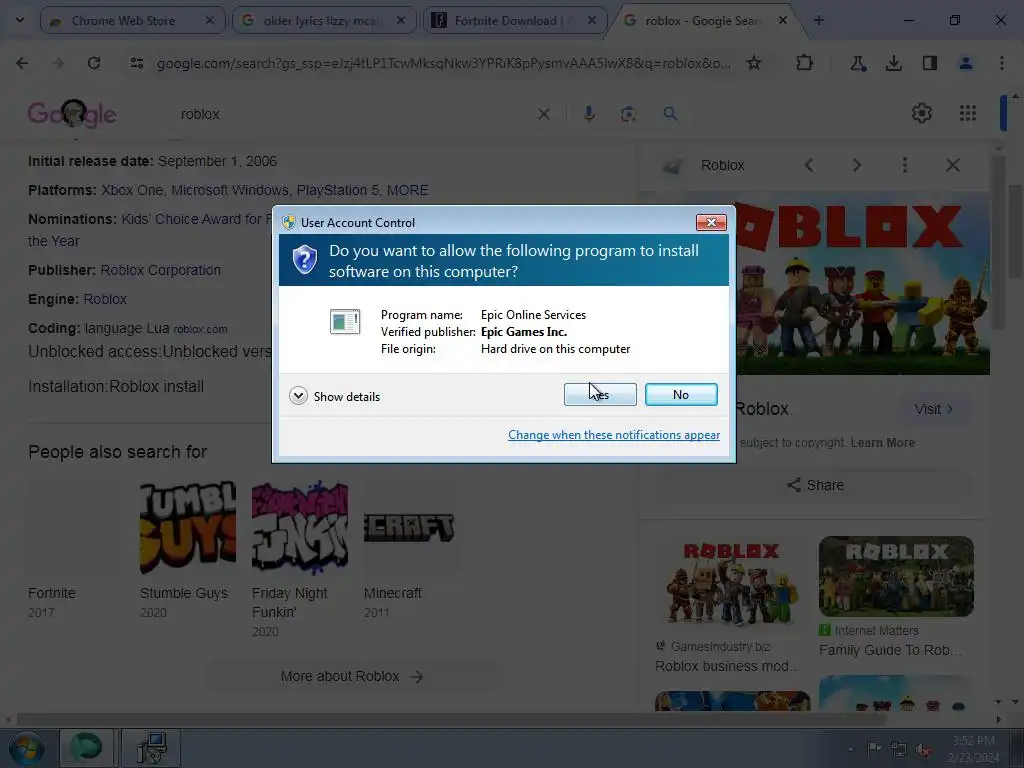Open Google apps grid
Image resolution: width=1024 pixels, height=768 pixels.
pos(968,113)
